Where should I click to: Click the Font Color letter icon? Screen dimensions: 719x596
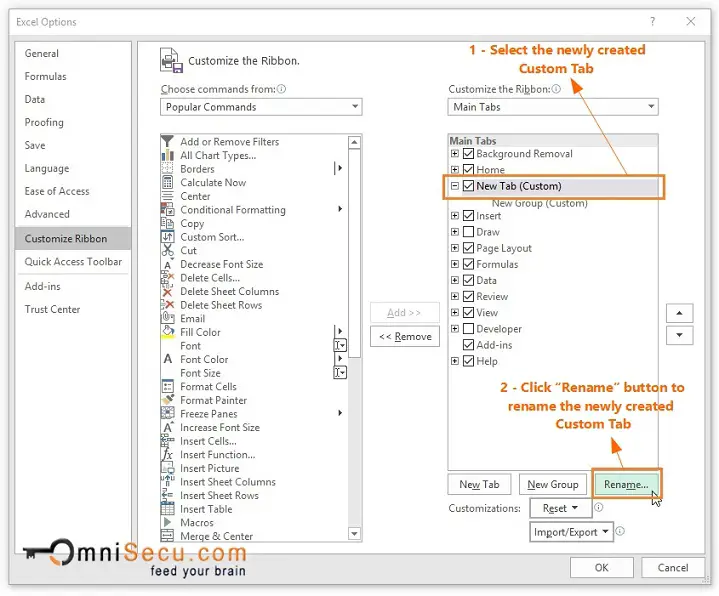tap(167, 359)
